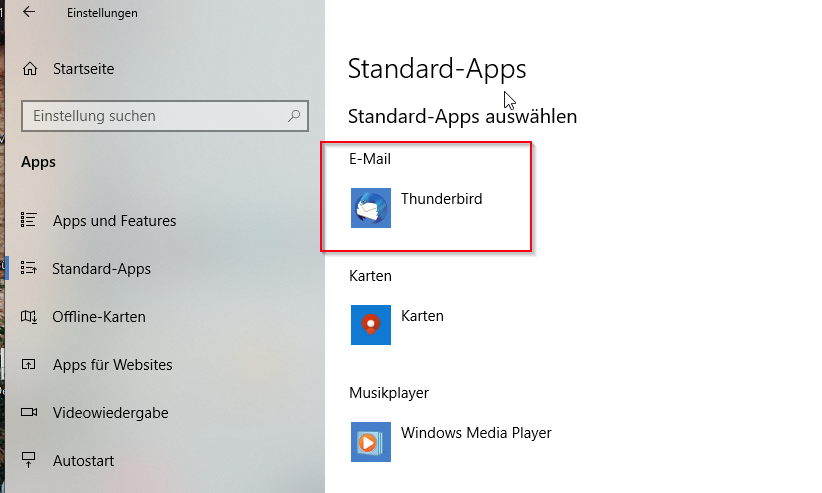The height and width of the screenshot is (493, 822).
Task: Click the Einstellungen window title
Action: (102, 13)
